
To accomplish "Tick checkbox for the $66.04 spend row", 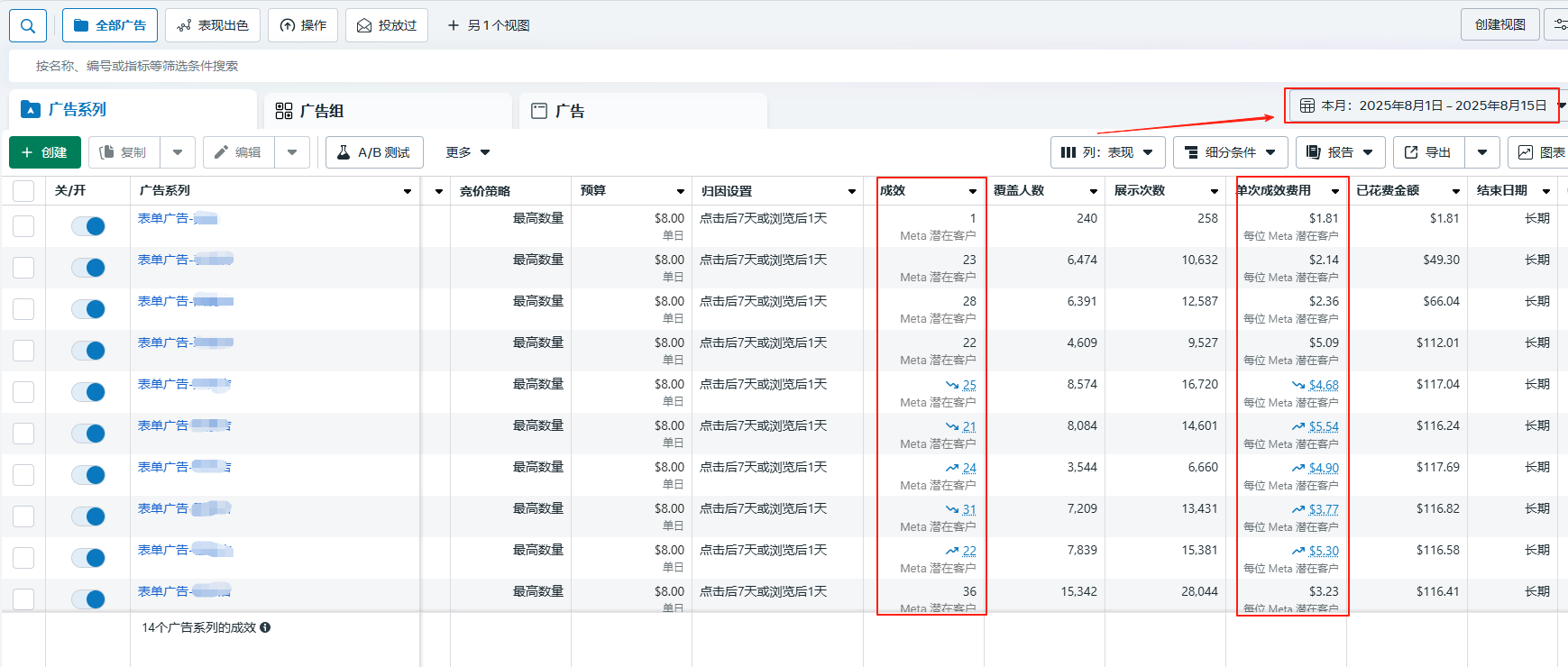I will click(23, 309).
